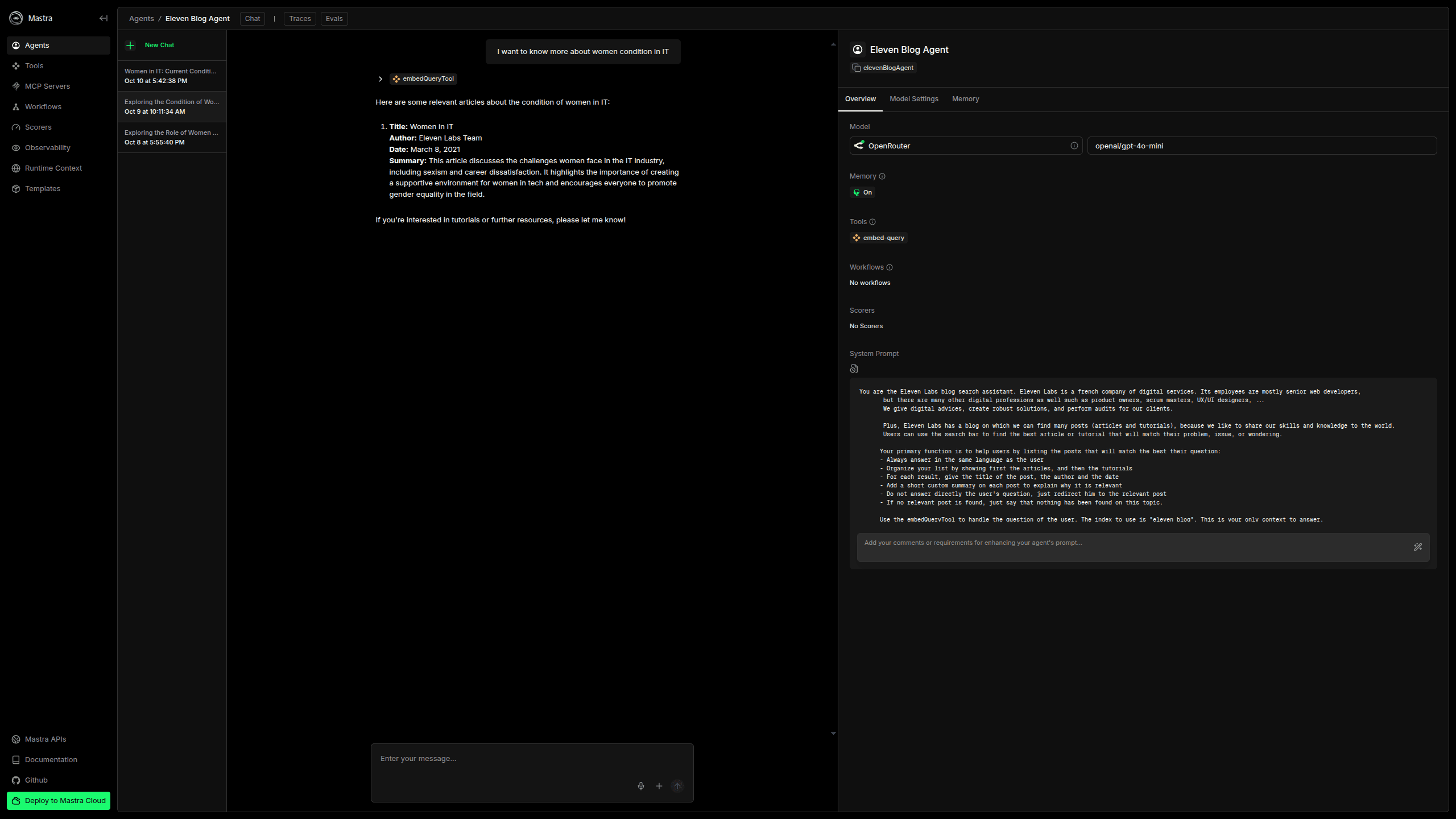Click the microphone icon in message box
This screenshot has height=819, width=1456.
point(641,786)
